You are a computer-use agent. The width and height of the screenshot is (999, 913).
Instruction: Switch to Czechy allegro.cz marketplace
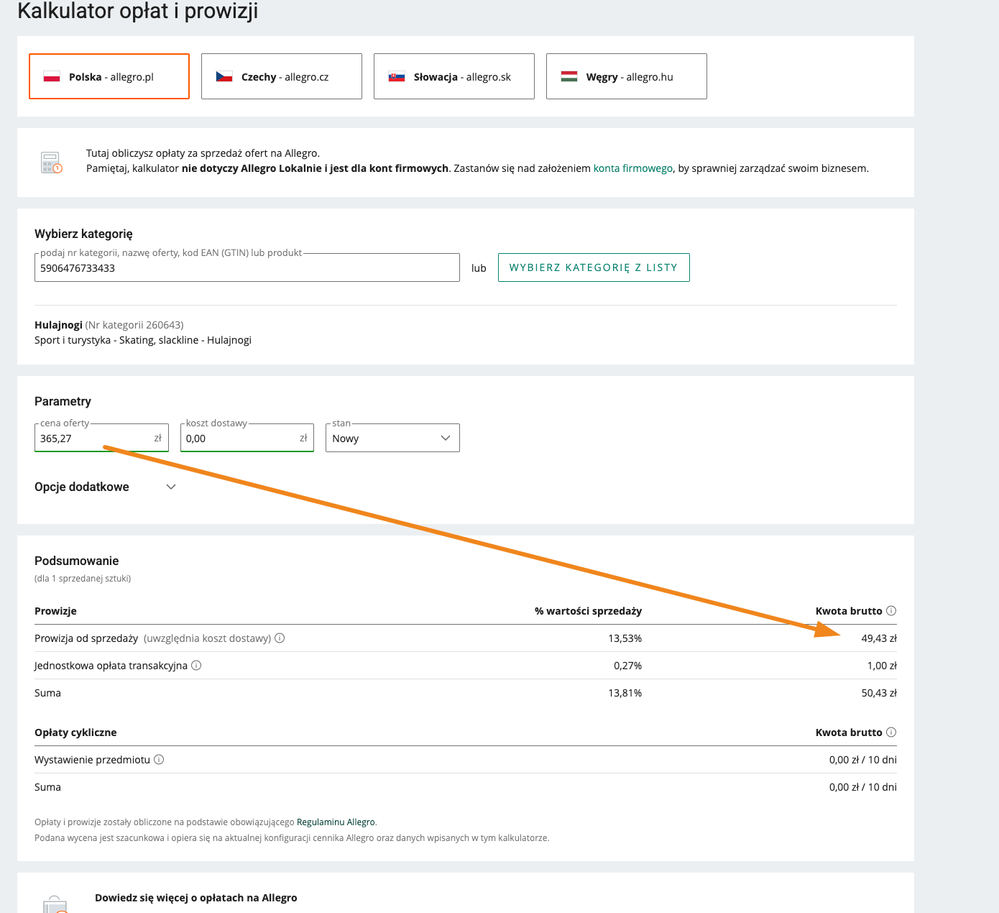coord(282,76)
